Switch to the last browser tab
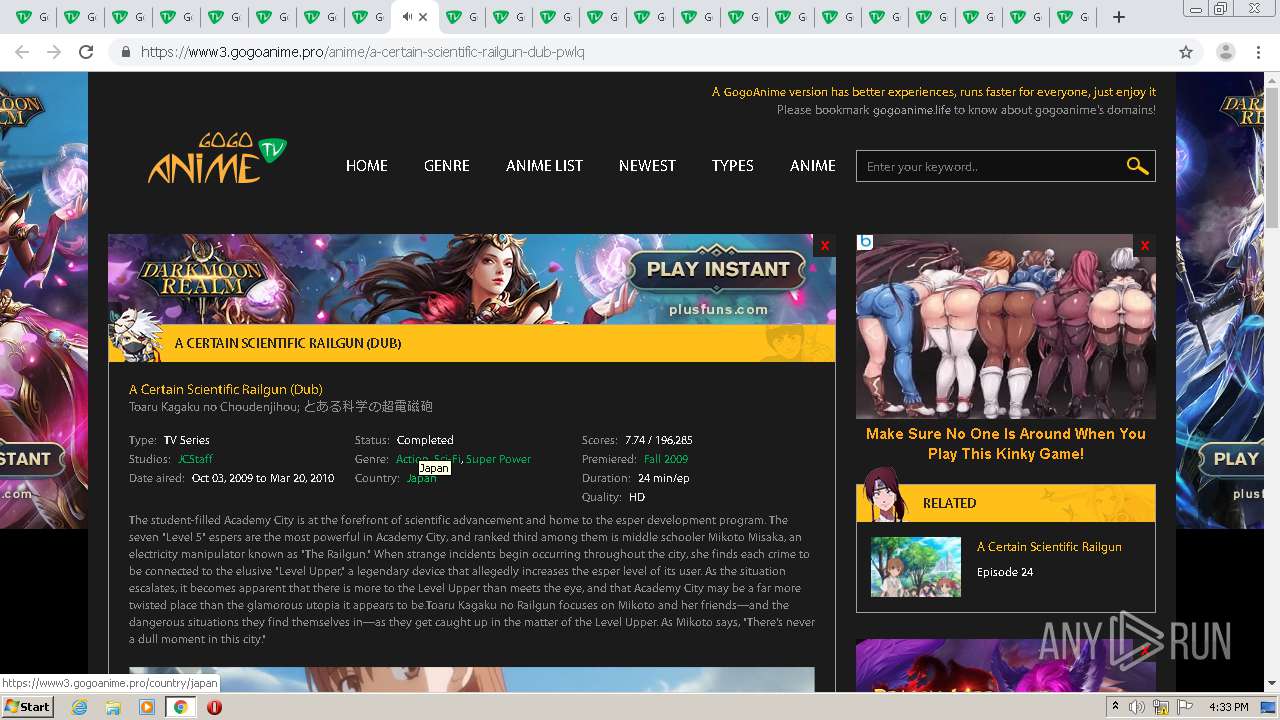This screenshot has height=720, width=1280. pyautogui.click(x=1075, y=17)
